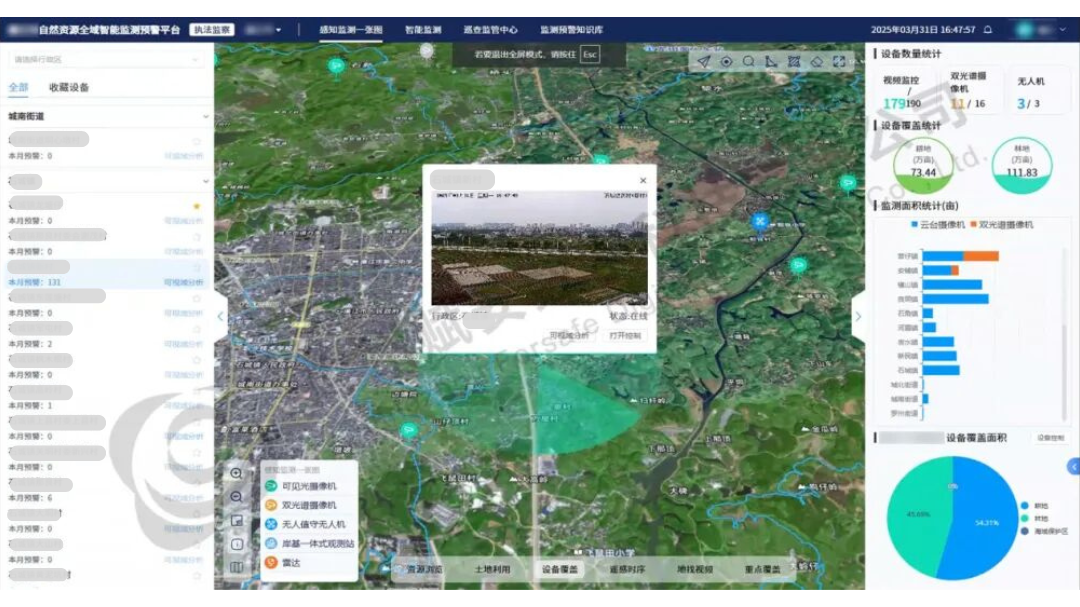Toggle the yellow favorite star on device
Viewport: 1080px width, 607px height.
[x=197, y=206]
